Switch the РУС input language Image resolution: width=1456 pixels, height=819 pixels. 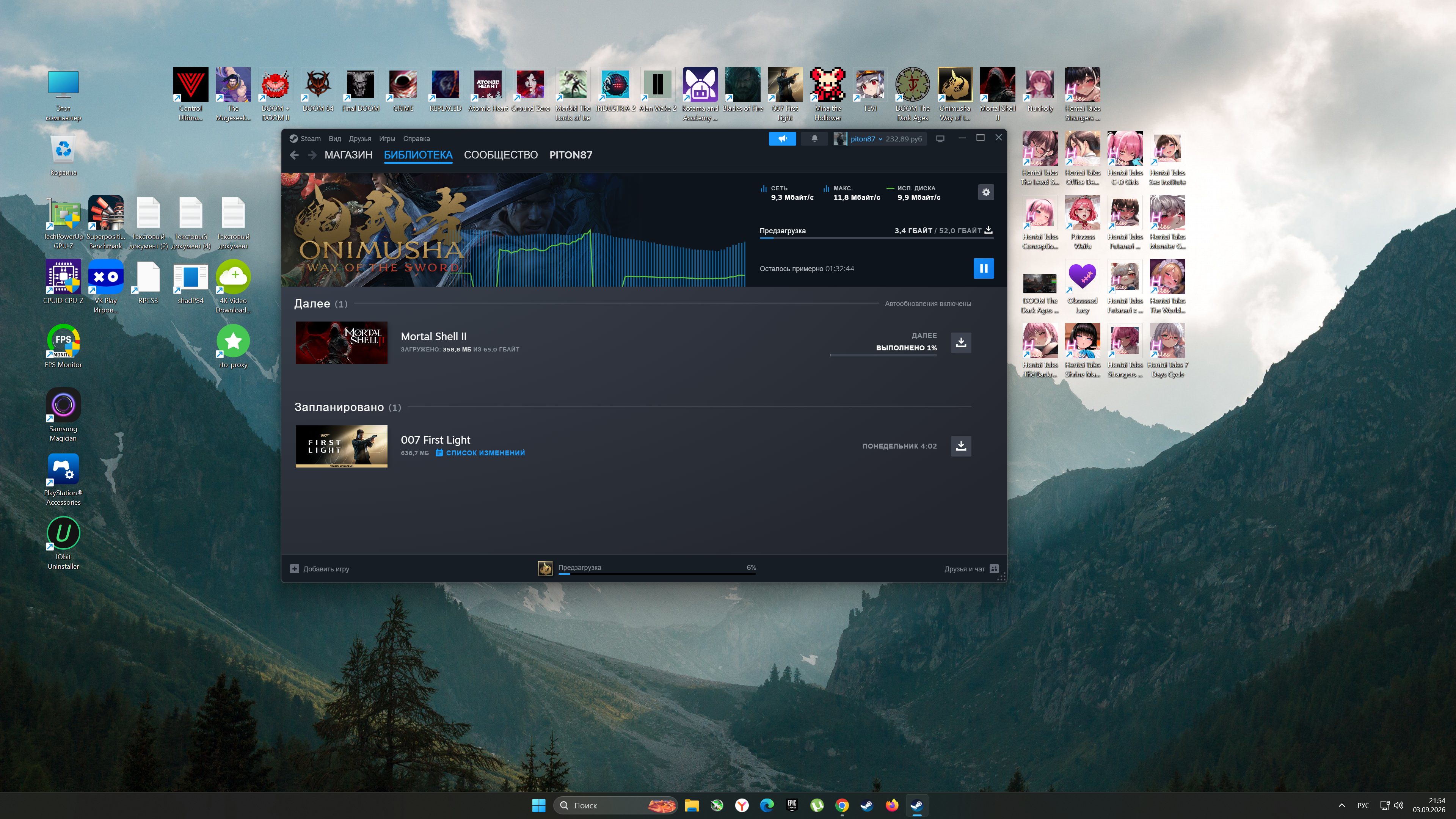tap(1363, 805)
